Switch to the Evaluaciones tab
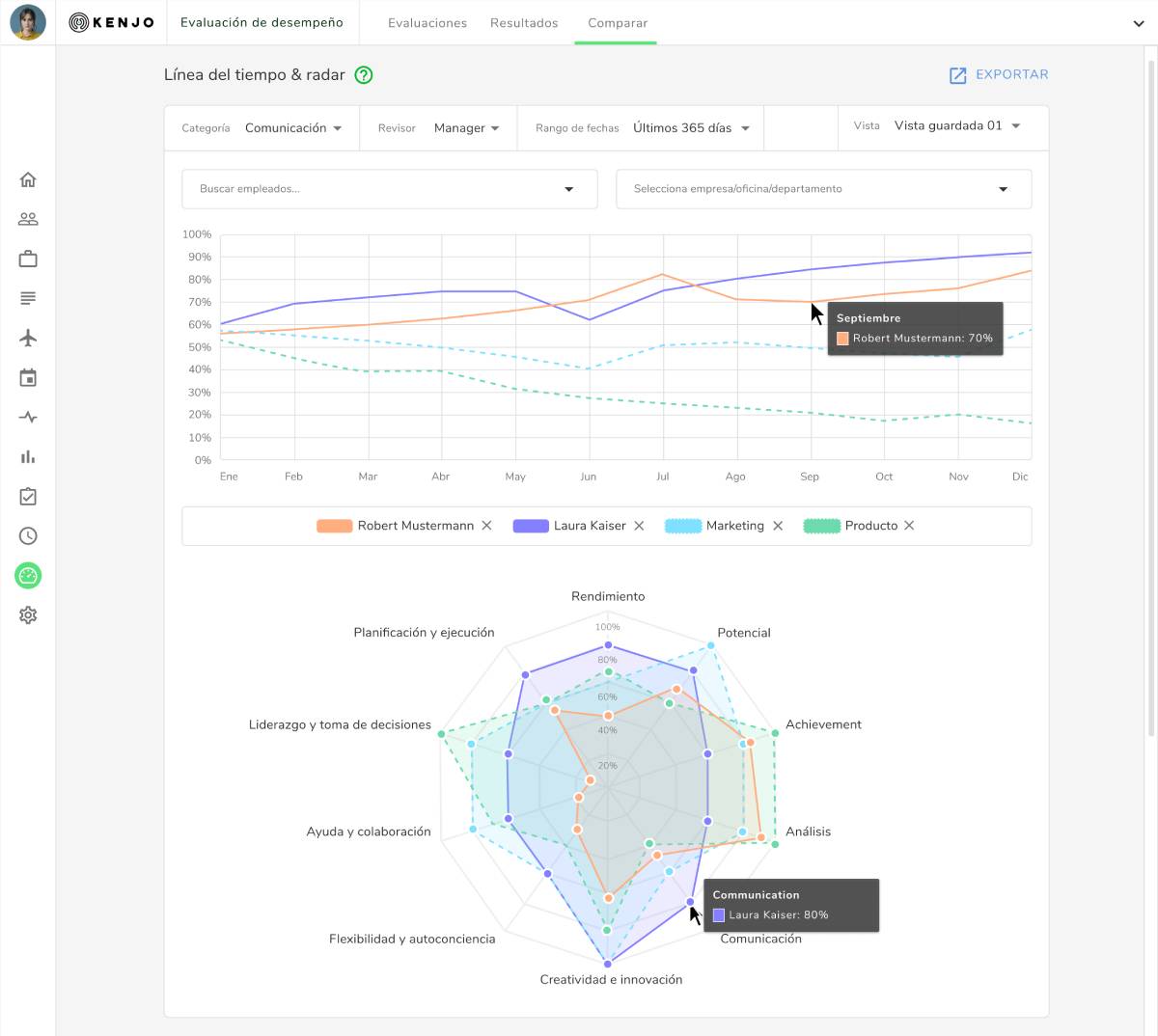The height and width of the screenshot is (1036, 1158). pyautogui.click(x=427, y=23)
